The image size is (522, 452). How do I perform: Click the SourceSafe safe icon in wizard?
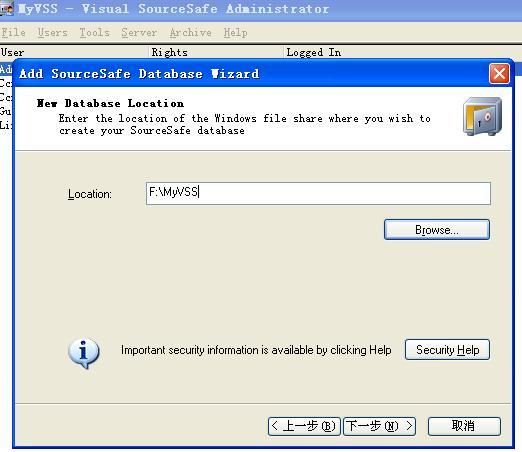point(482,116)
